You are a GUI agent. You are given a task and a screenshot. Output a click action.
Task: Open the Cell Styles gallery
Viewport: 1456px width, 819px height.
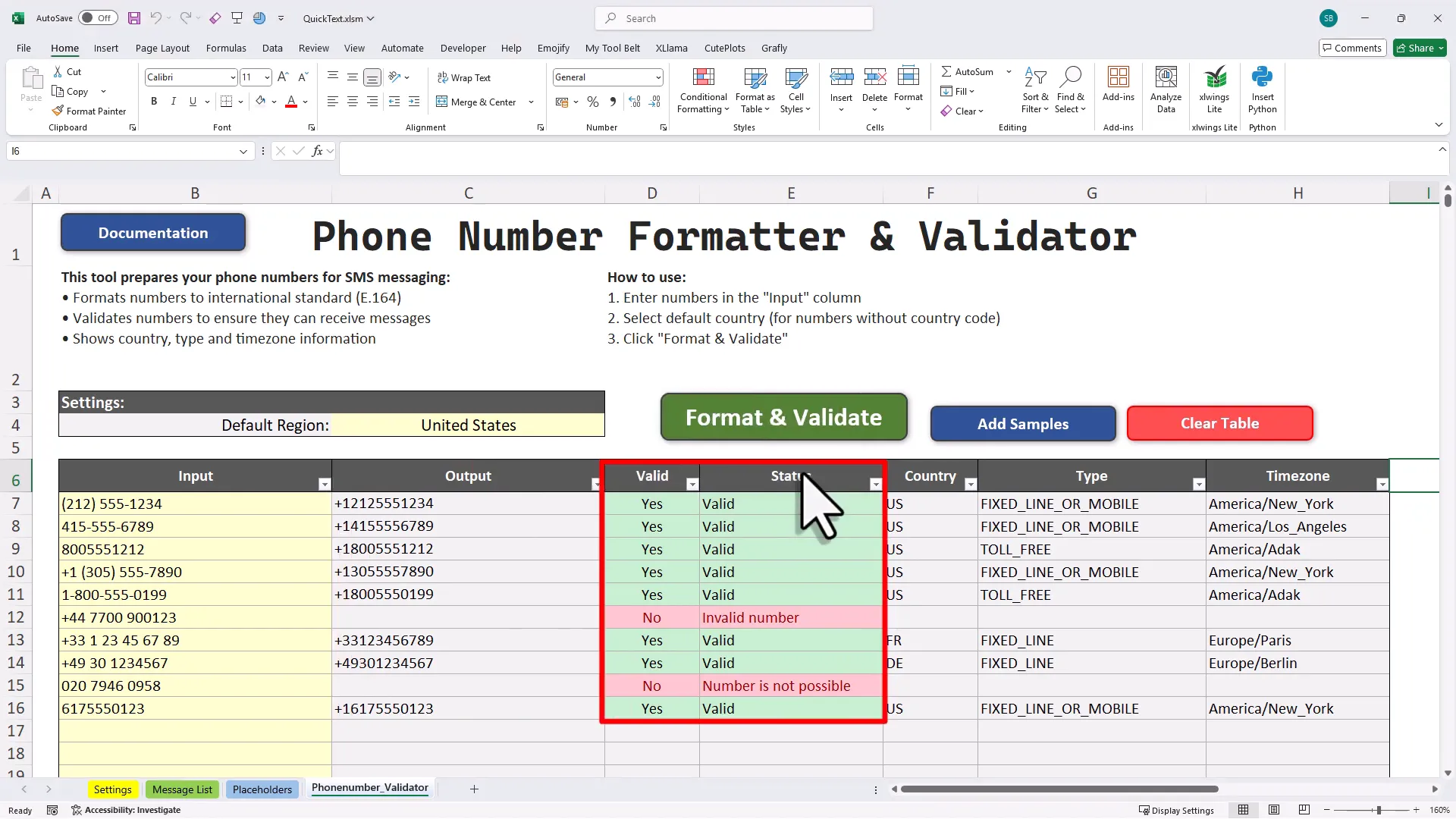point(795,89)
